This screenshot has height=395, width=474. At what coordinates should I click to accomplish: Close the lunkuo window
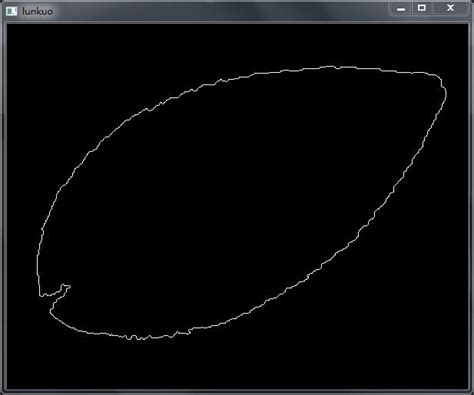point(450,8)
